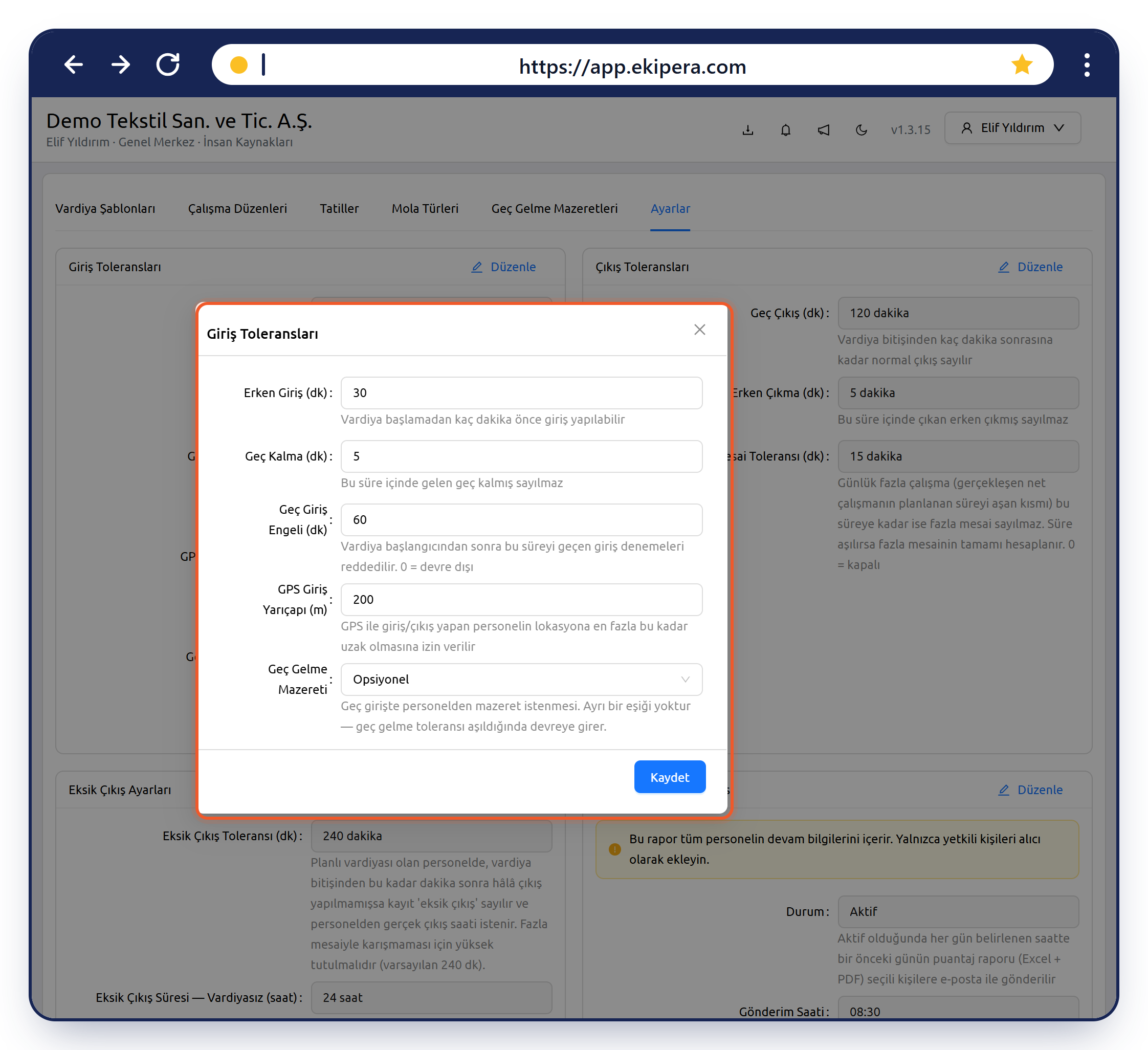Screen dimensions: 1148x1050
Task: Click the Demo Tekstil company title
Action: click(x=179, y=121)
